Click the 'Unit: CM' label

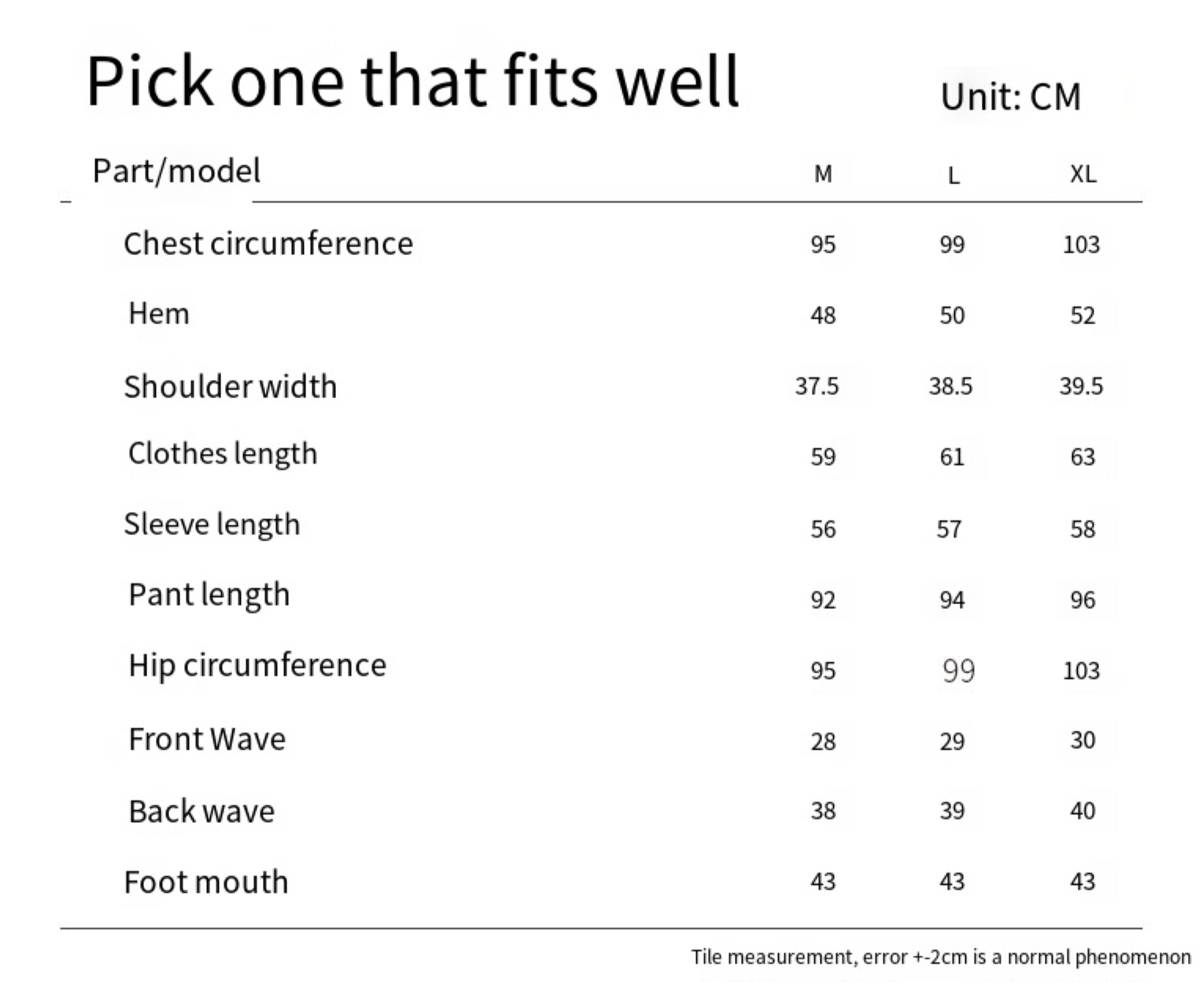click(x=1010, y=96)
